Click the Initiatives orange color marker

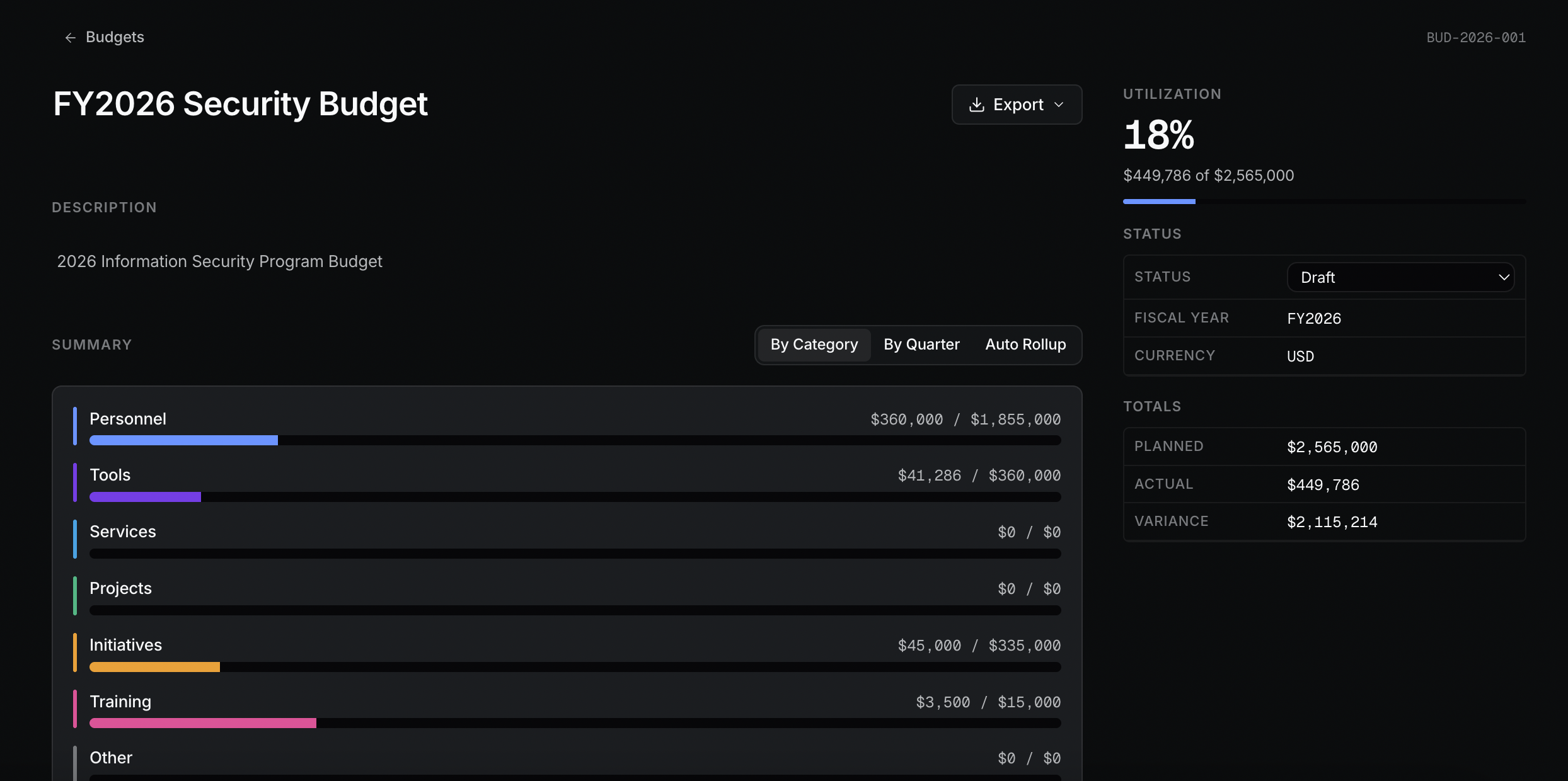click(x=75, y=653)
